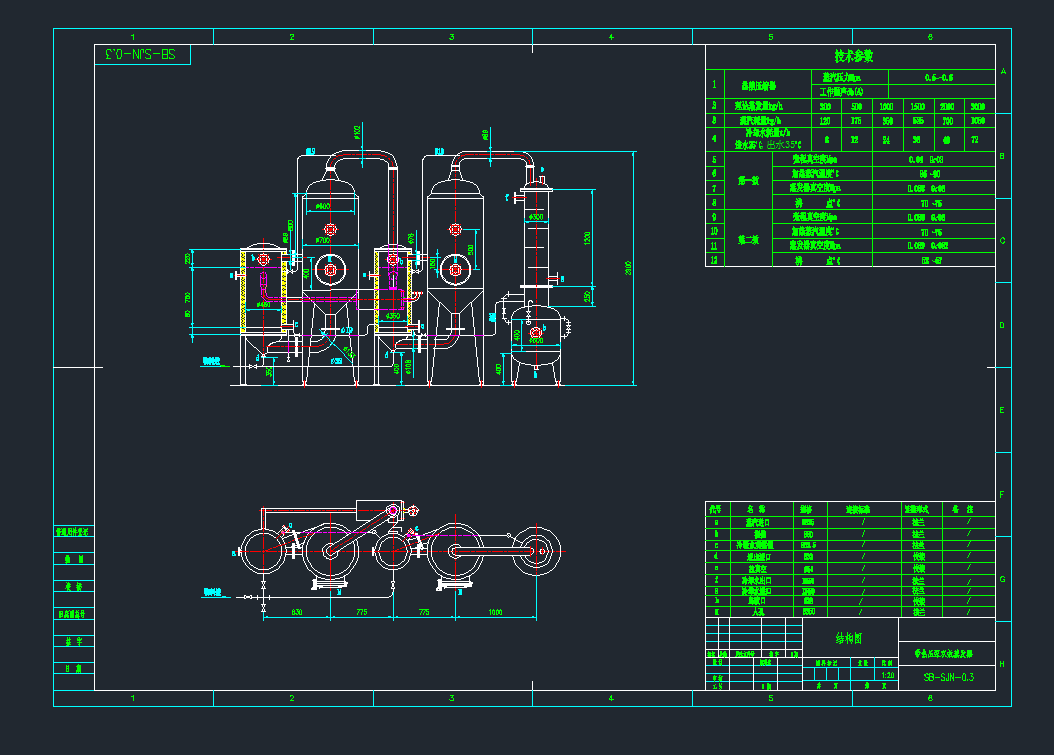This screenshot has width=1054, height=755.
Task: Click the circular manhole on the left evaporator
Action: point(330,269)
